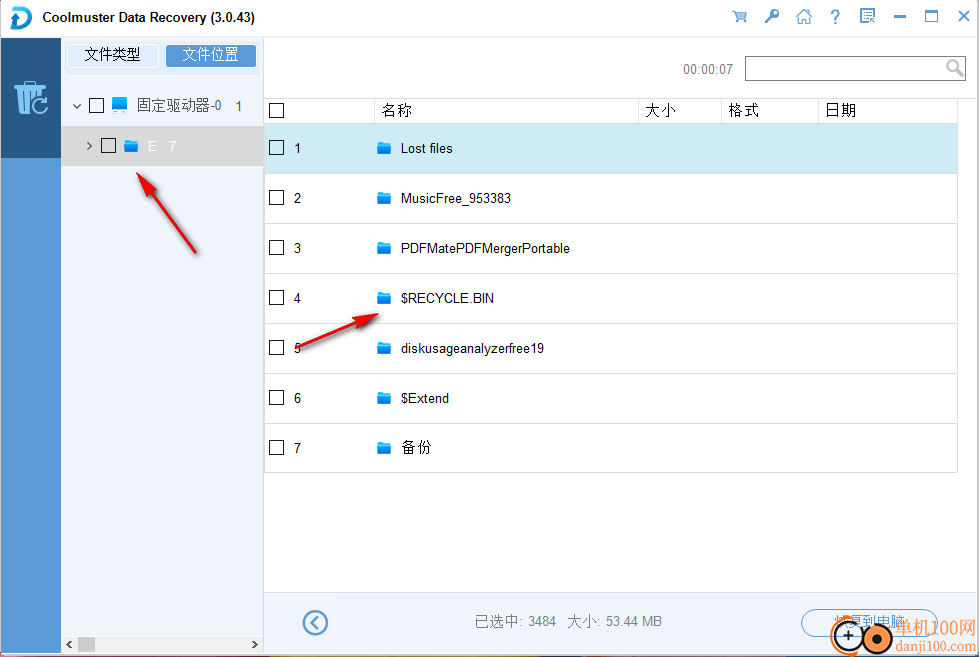Image resolution: width=979 pixels, height=657 pixels.
Task: Select the $Extend name text
Action: pos(425,398)
